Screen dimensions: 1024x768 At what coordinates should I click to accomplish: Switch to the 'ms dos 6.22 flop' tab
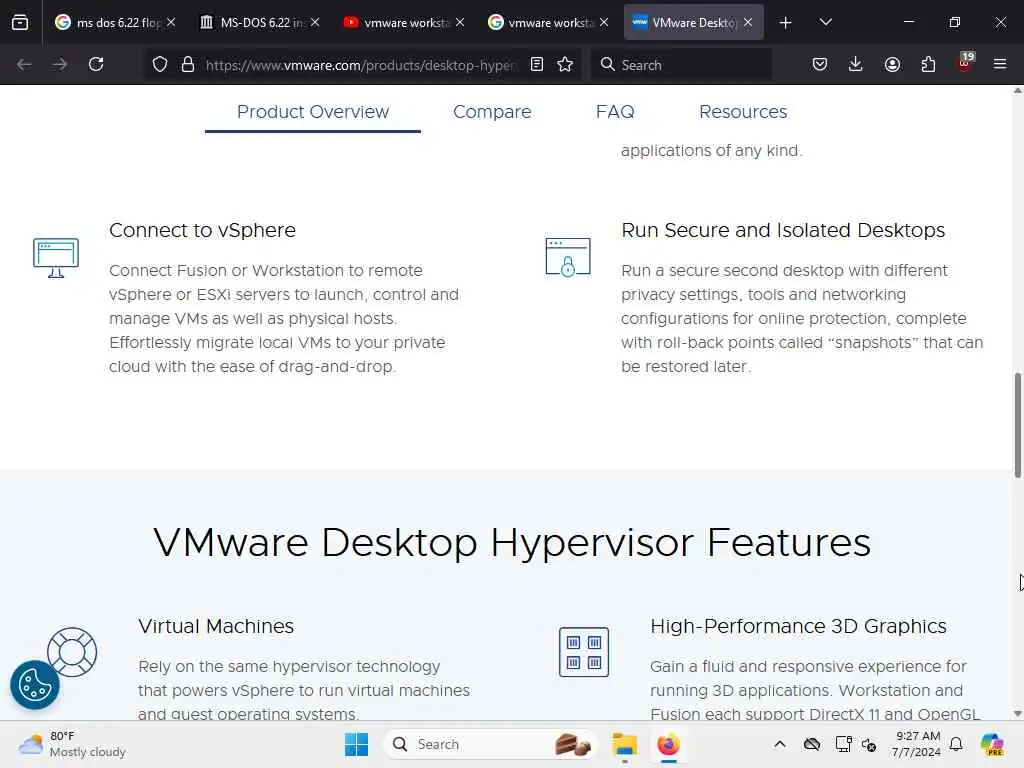[115, 22]
